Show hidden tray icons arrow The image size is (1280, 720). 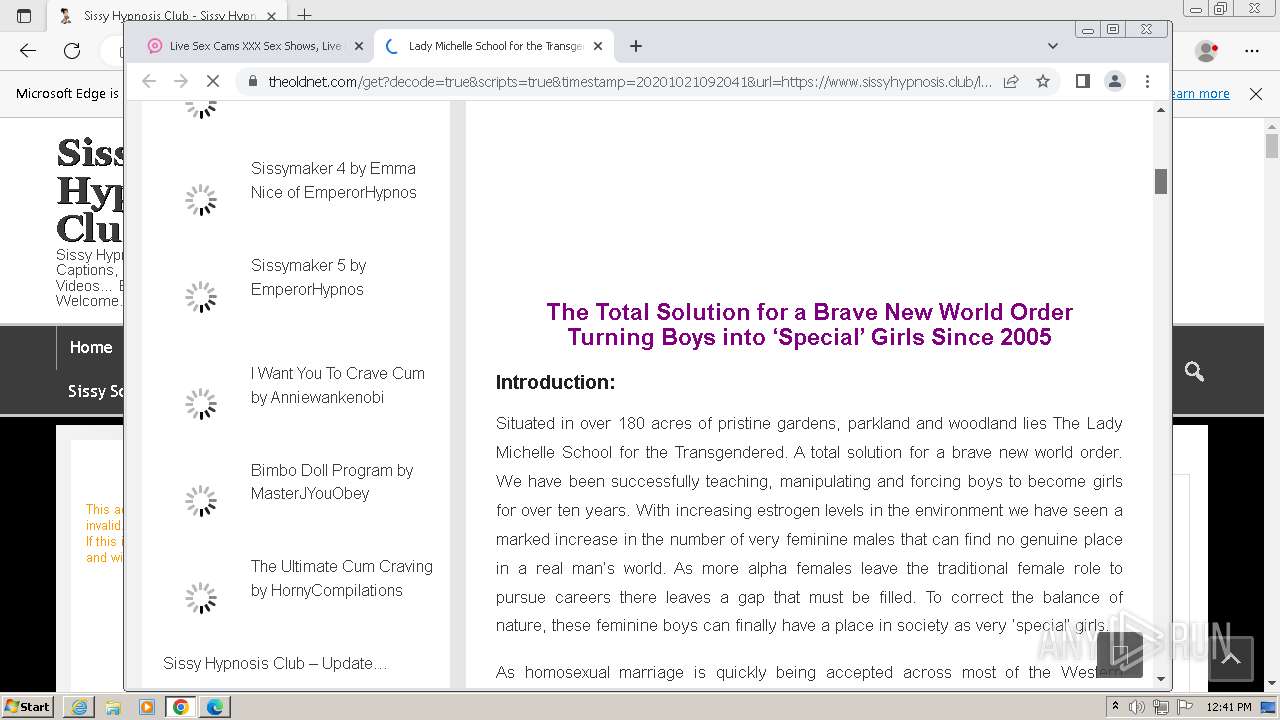click(x=1116, y=707)
